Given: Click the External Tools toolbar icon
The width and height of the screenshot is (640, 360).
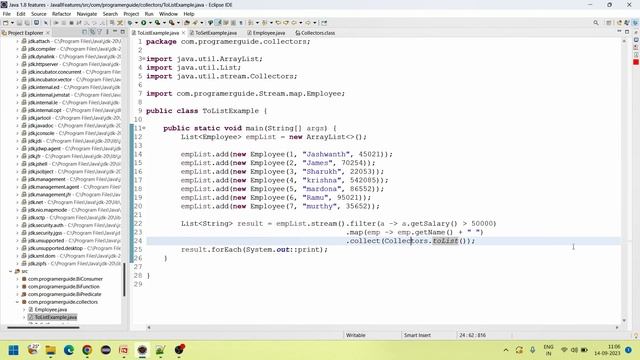Looking at the screenshot, I should tap(171, 23).
